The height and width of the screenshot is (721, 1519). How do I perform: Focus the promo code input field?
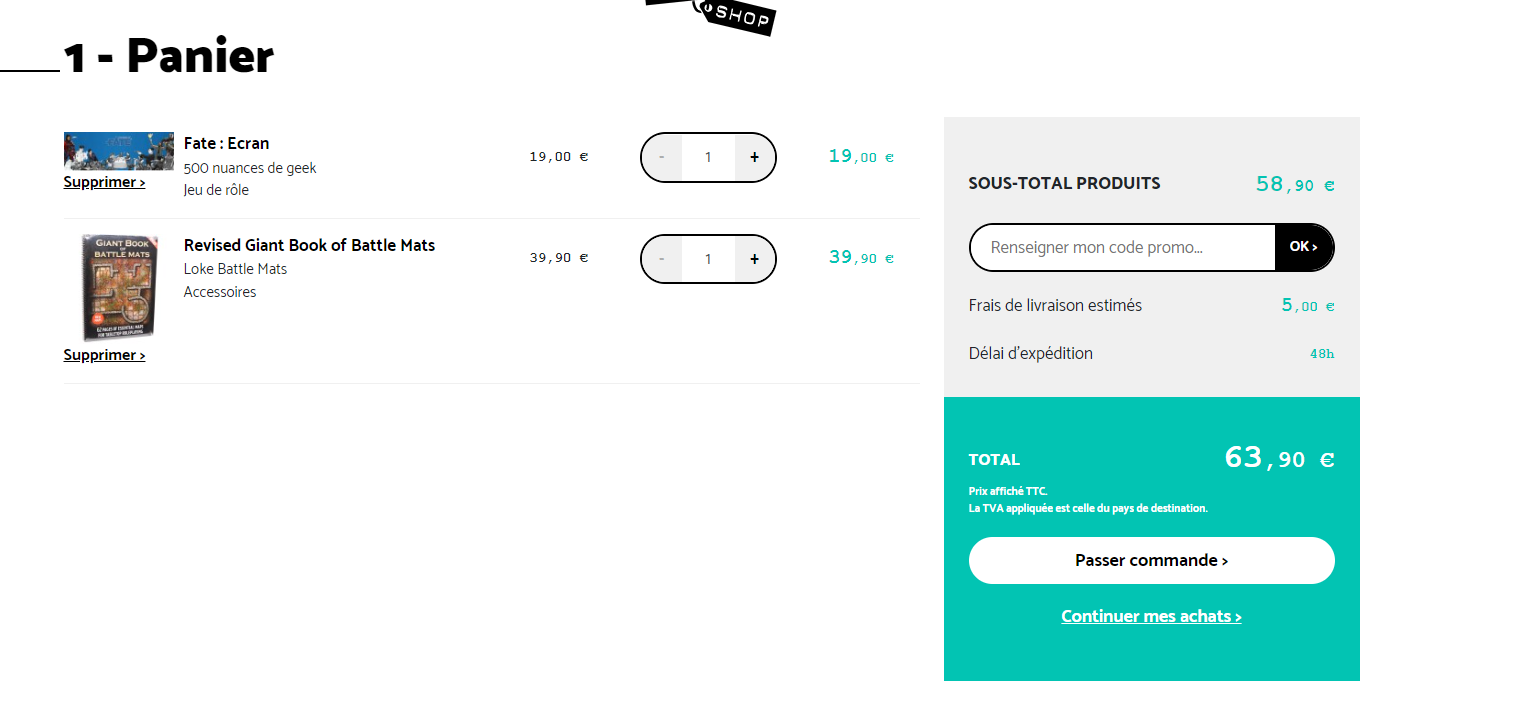pyautogui.click(x=1122, y=247)
